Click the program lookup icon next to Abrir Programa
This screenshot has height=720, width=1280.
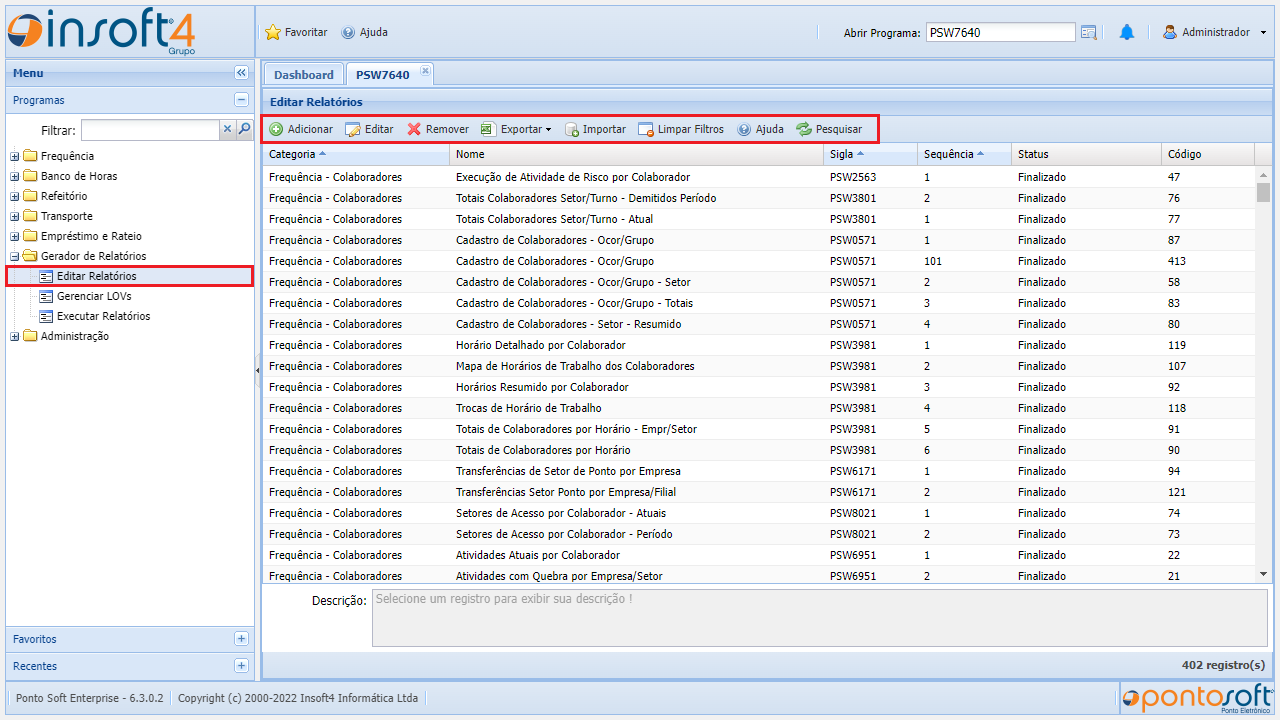click(1089, 32)
